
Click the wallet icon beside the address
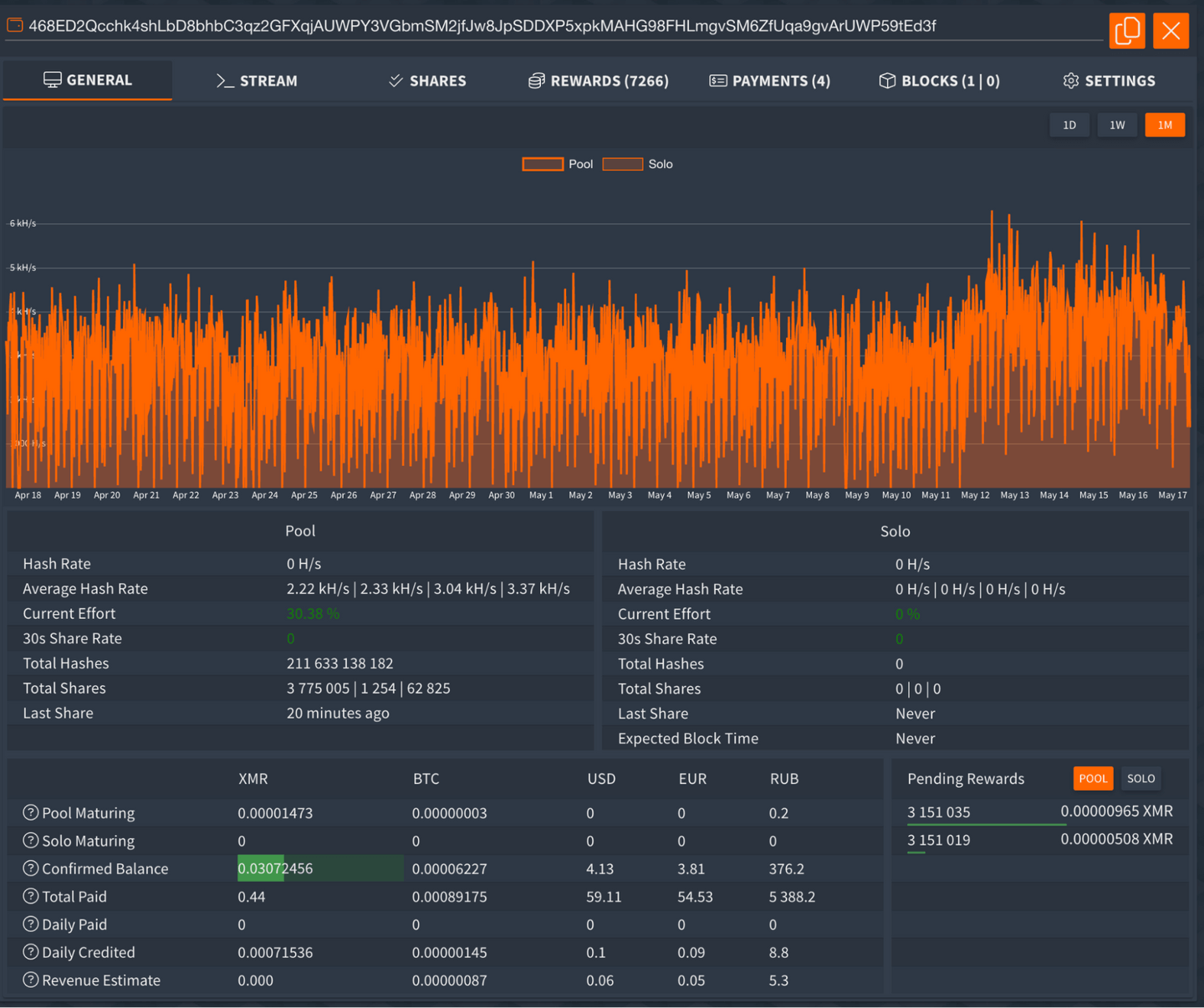[x=15, y=26]
